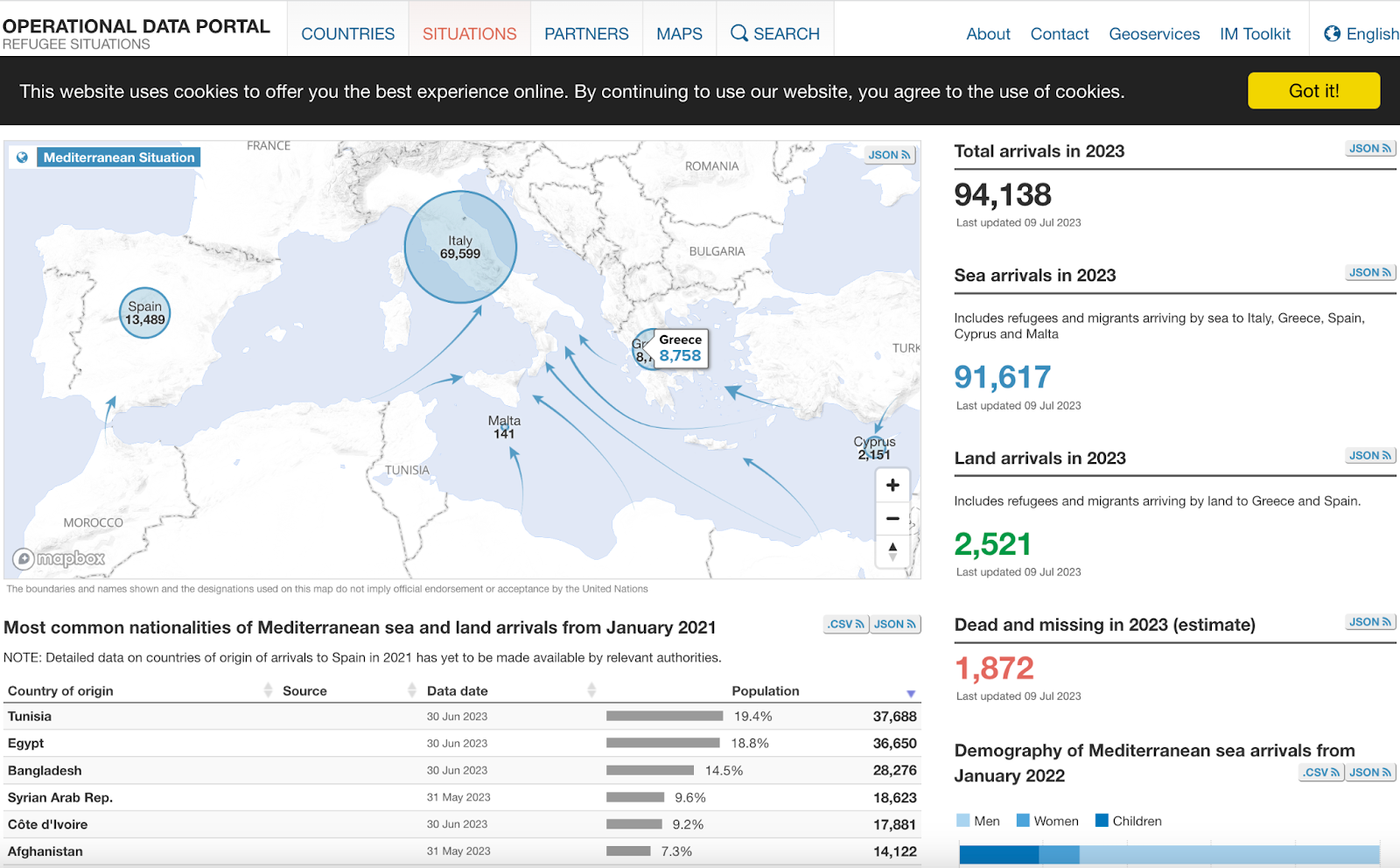1400x868 pixels.
Task: Open JSON feed of demography sea arrivals
Action: (1370, 773)
